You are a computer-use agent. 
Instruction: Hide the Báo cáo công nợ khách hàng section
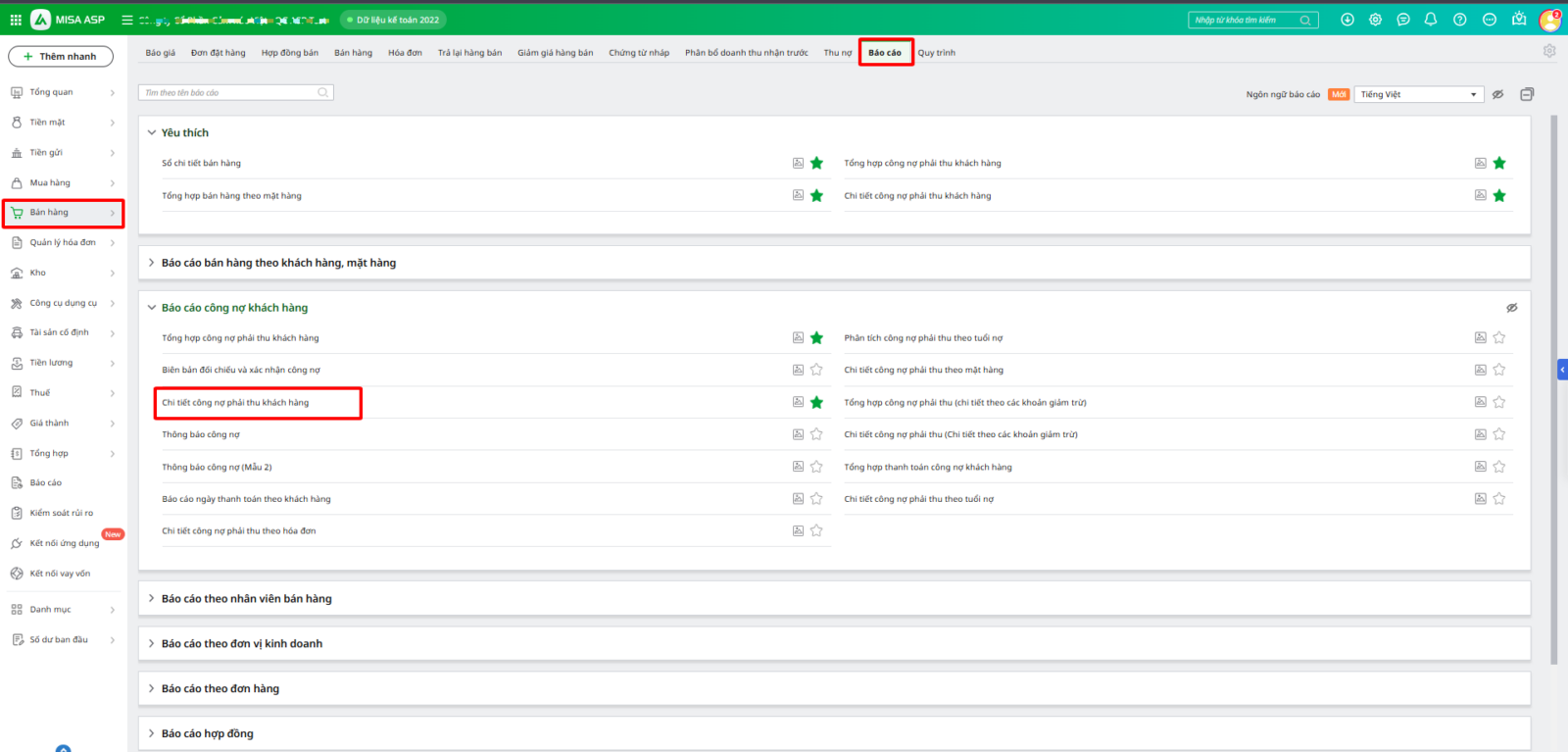[1512, 308]
